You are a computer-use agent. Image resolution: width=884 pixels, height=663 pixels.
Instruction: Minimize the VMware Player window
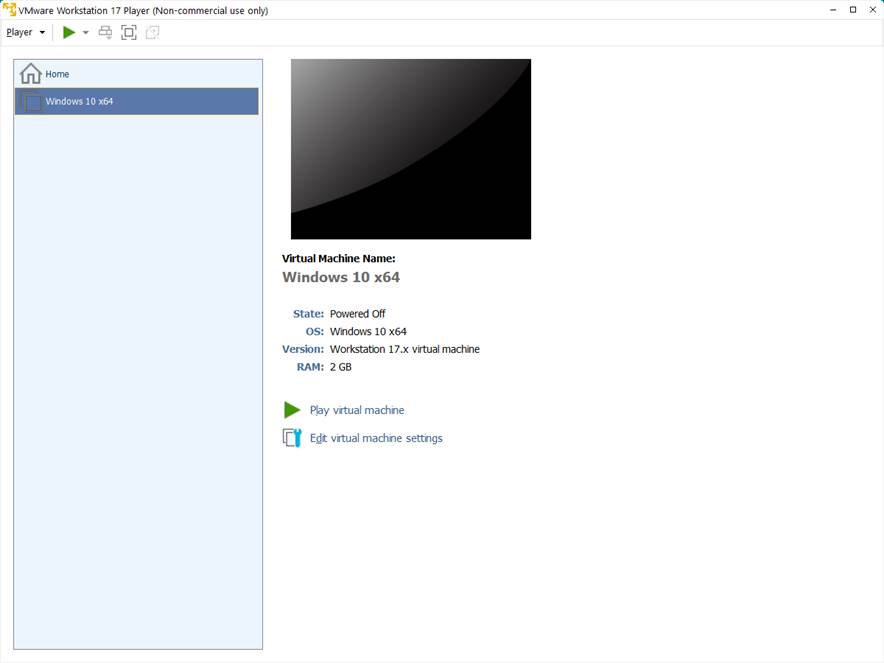(832, 10)
